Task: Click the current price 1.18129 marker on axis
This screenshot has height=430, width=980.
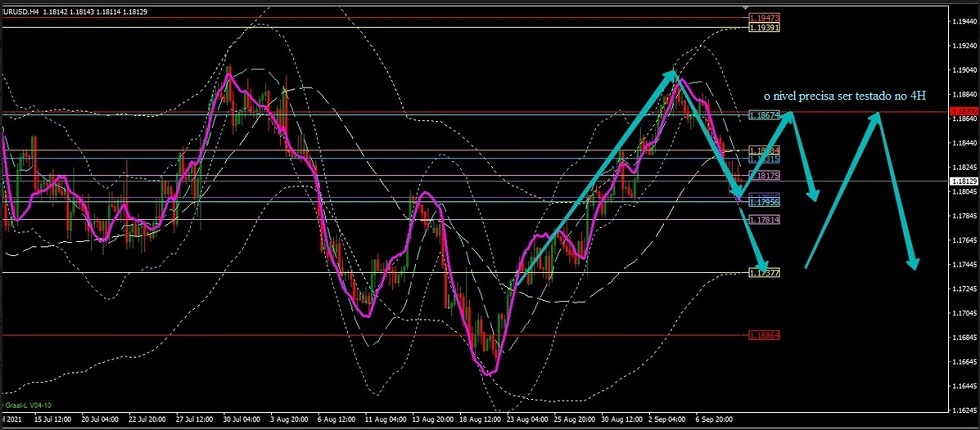Action: pos(964,181)
